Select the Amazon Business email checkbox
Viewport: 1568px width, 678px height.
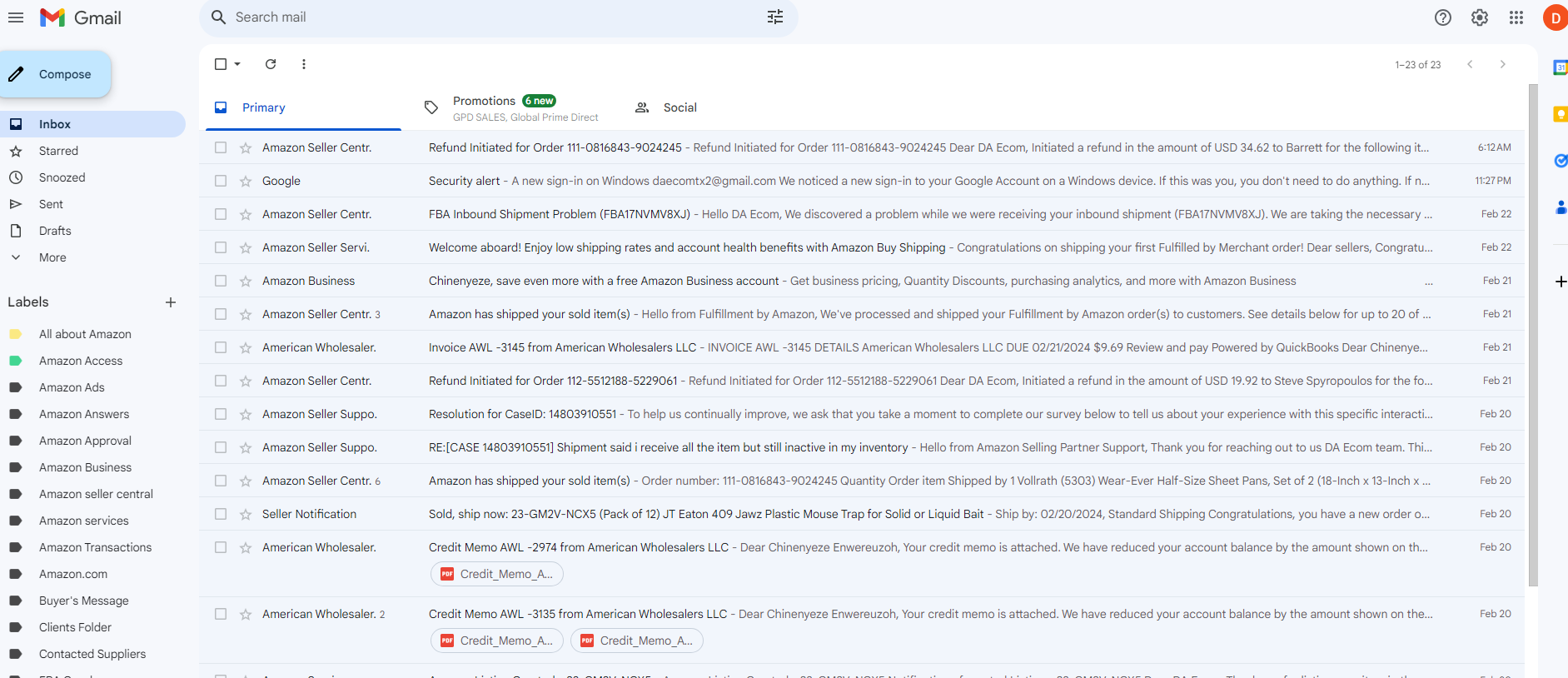[x=221, y=281]
